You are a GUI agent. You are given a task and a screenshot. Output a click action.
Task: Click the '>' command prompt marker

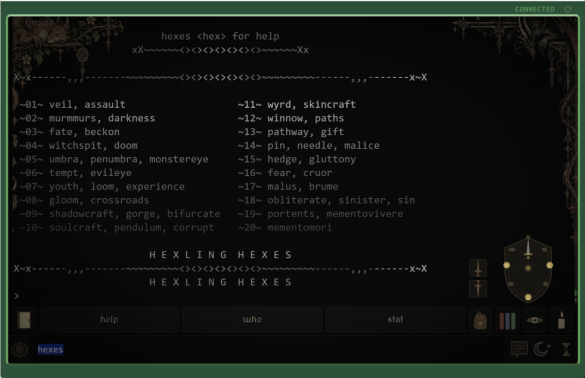pos(16,296)
